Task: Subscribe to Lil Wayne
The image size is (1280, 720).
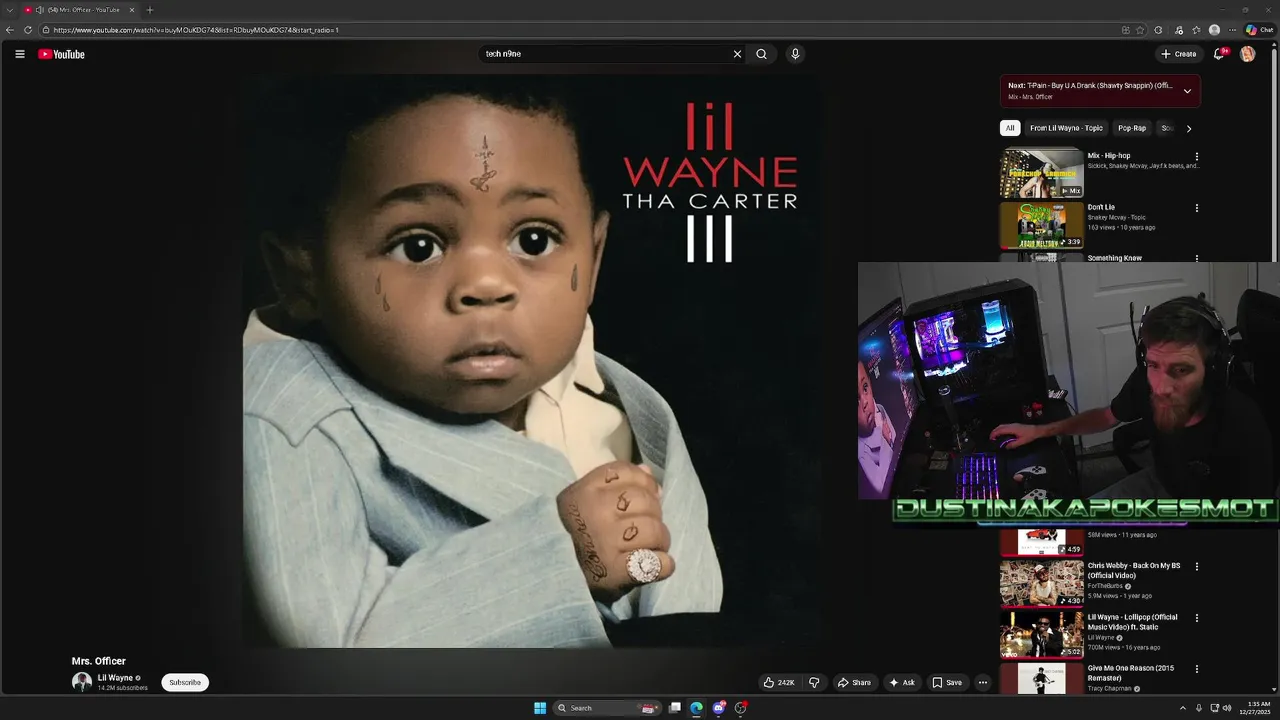Action: point(185,683)
